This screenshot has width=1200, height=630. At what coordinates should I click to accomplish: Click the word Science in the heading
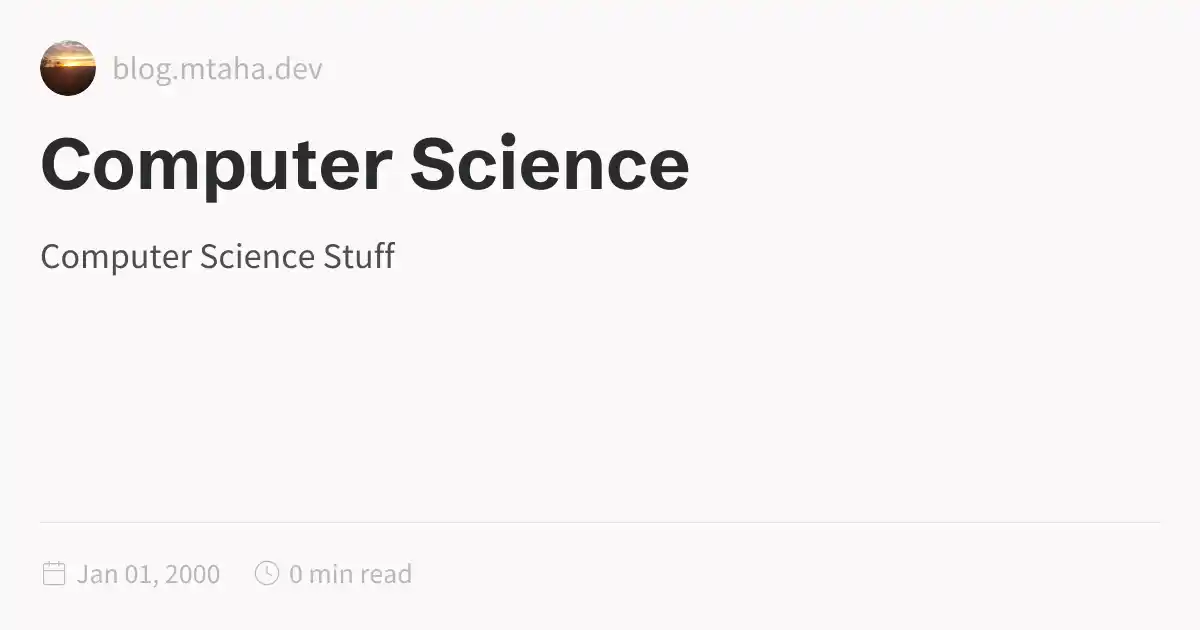coord(549,164)
